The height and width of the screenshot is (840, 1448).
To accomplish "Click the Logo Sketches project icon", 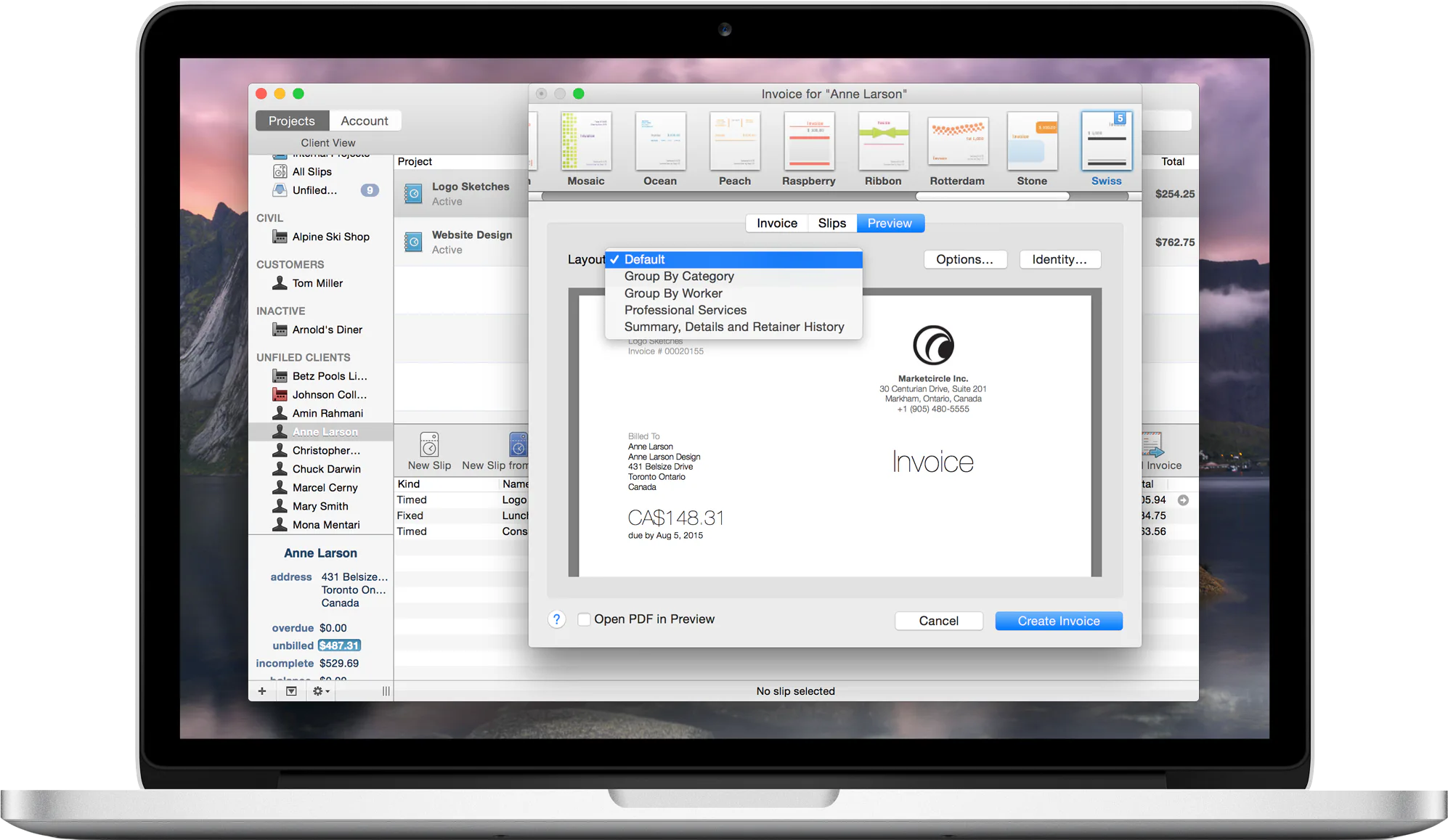I will point(413,194).
